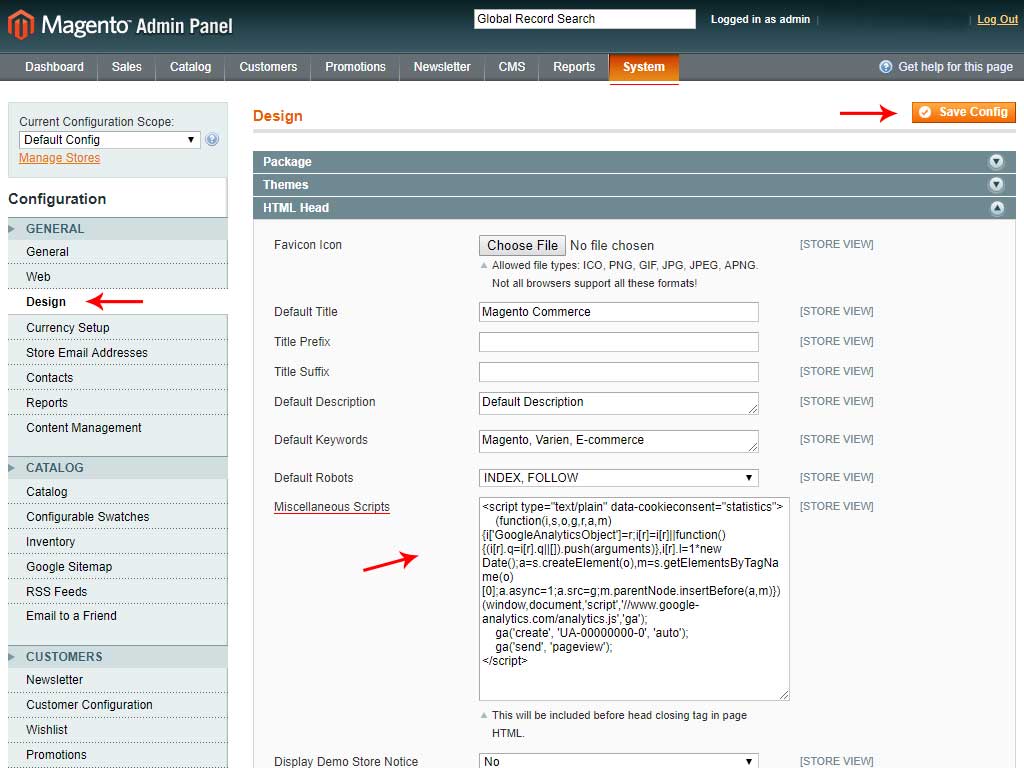The width and height of the screenshot is (1024, 768).
Task: Click the Package section header
Action: pyautogui.click(x=634, y=162)
